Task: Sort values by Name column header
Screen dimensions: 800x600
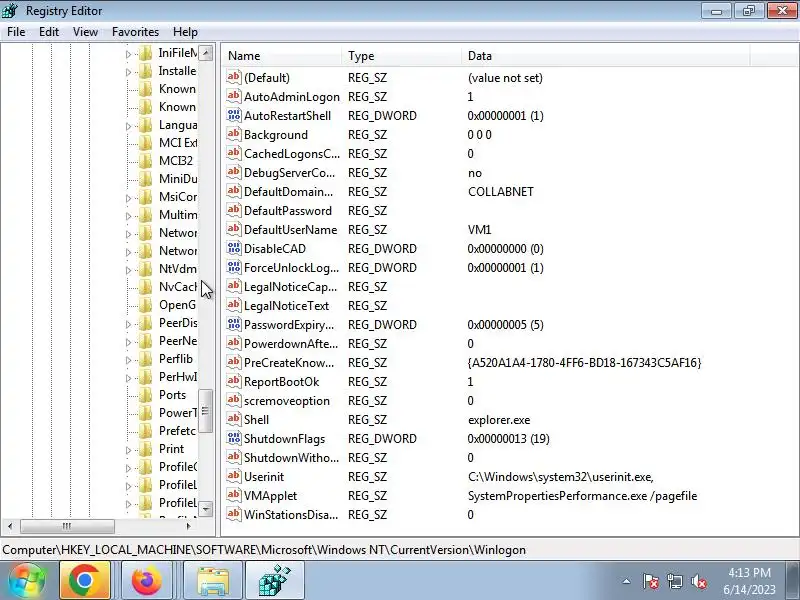Action: click(x=283, y=56)
